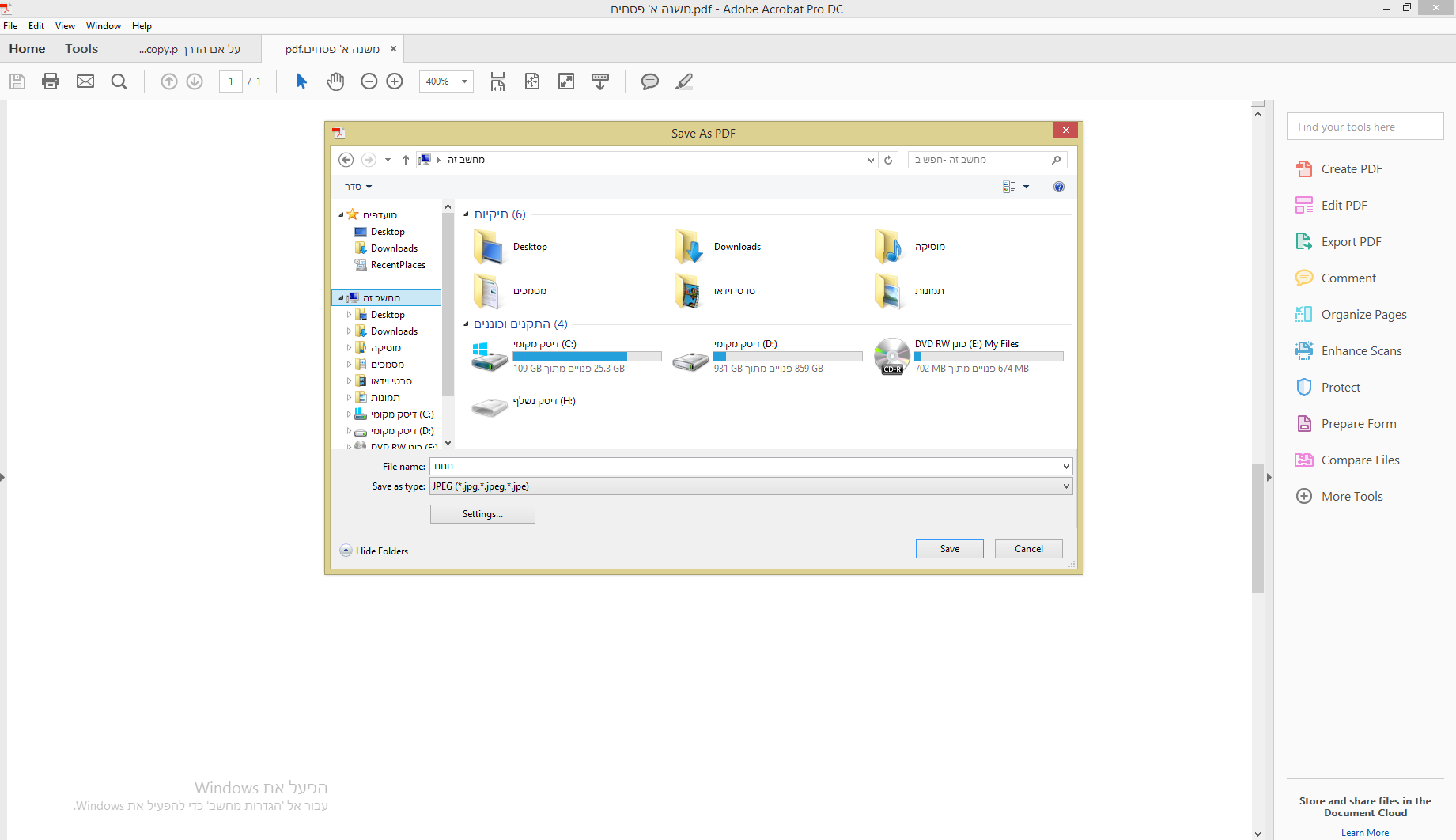1456x840 pixels.
Task: Select the arrow Selection tool
Action: click(301, 81)
